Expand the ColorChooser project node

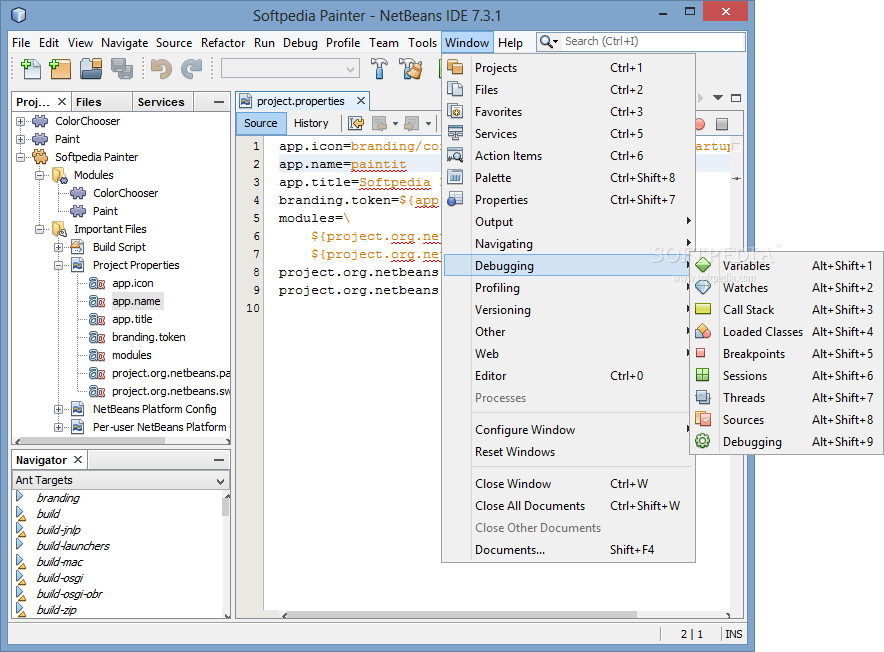click(x=21, y=121)
